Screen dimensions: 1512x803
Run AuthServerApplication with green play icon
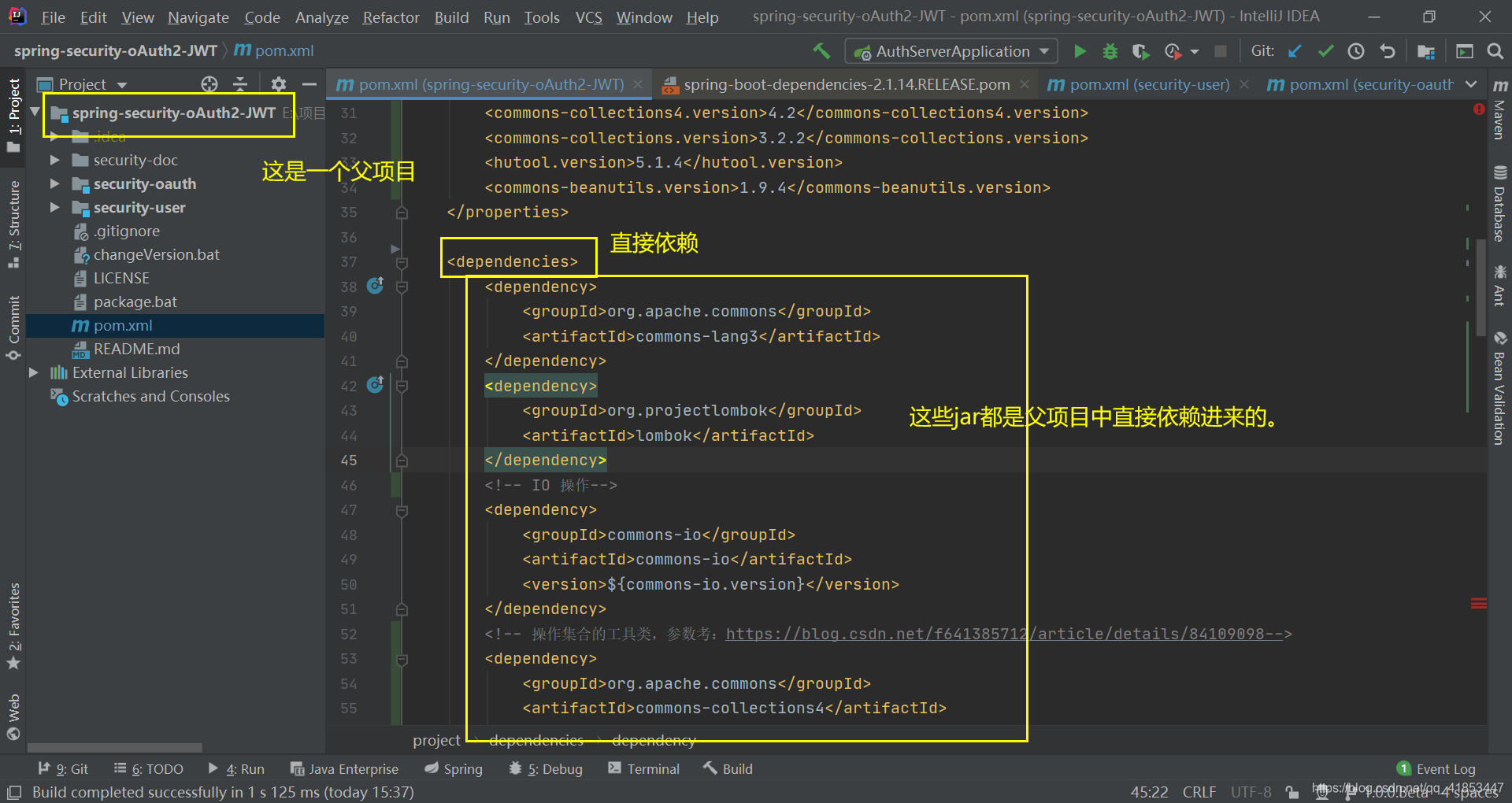[1080, 51]
